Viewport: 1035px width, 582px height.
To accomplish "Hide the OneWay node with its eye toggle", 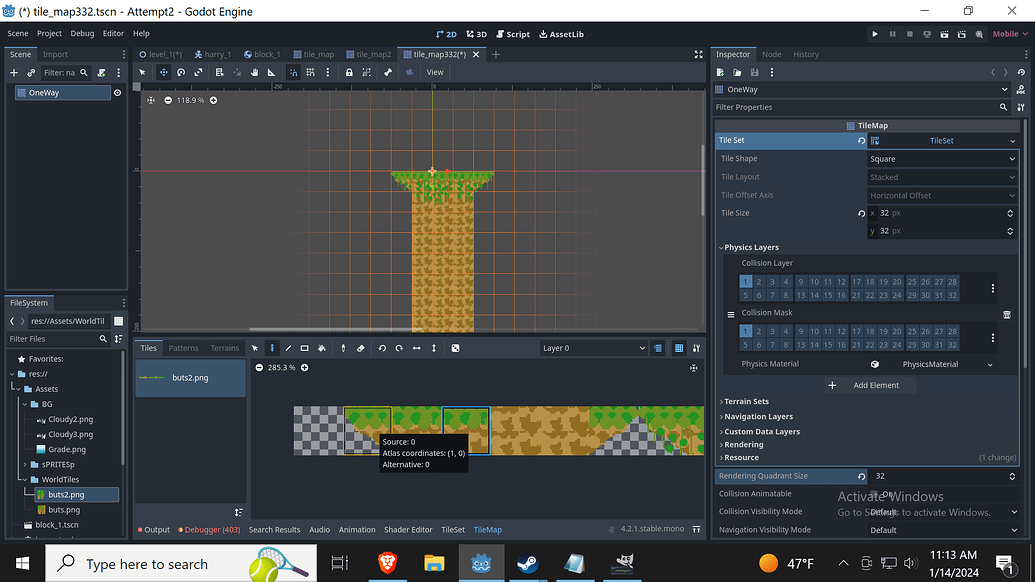I will coord(117,91).
